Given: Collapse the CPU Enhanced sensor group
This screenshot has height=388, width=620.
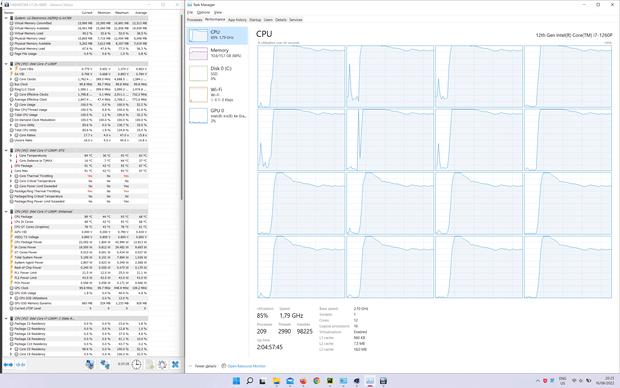Looking at the screenshot, I should click(6, 212).
